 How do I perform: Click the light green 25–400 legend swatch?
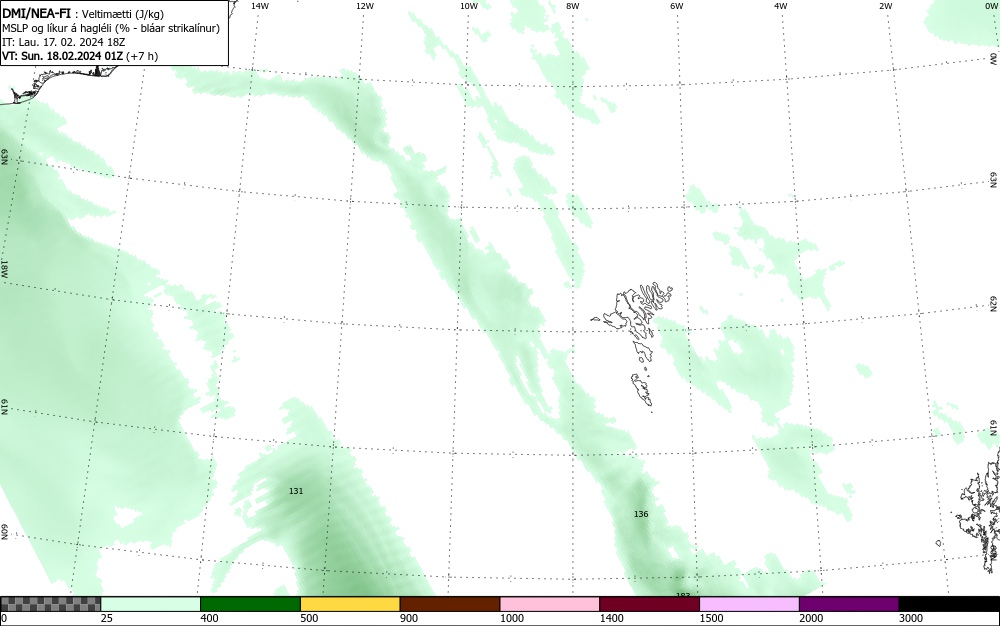(x=151, y=604)
